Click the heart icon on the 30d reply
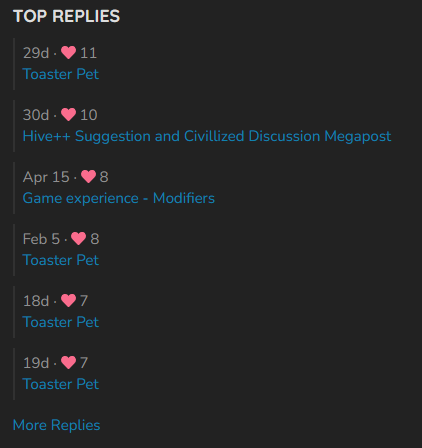Image resolution: width=422 pixels, height=448 pixels. click(x=68, y=115)
